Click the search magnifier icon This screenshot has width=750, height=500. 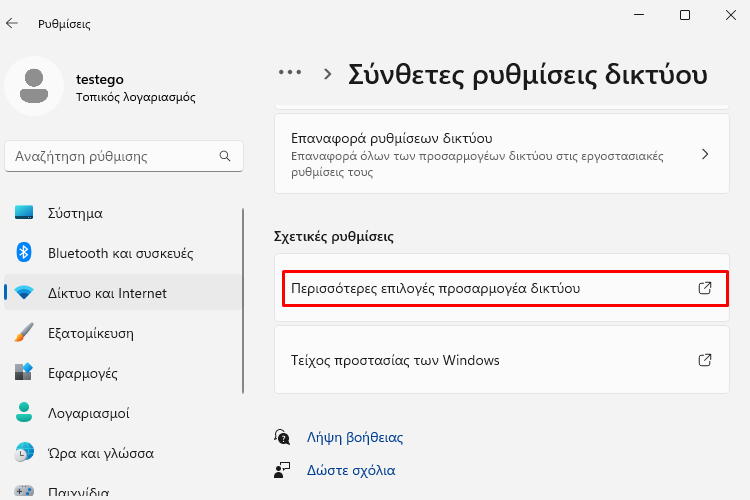(x=225, y=156)
